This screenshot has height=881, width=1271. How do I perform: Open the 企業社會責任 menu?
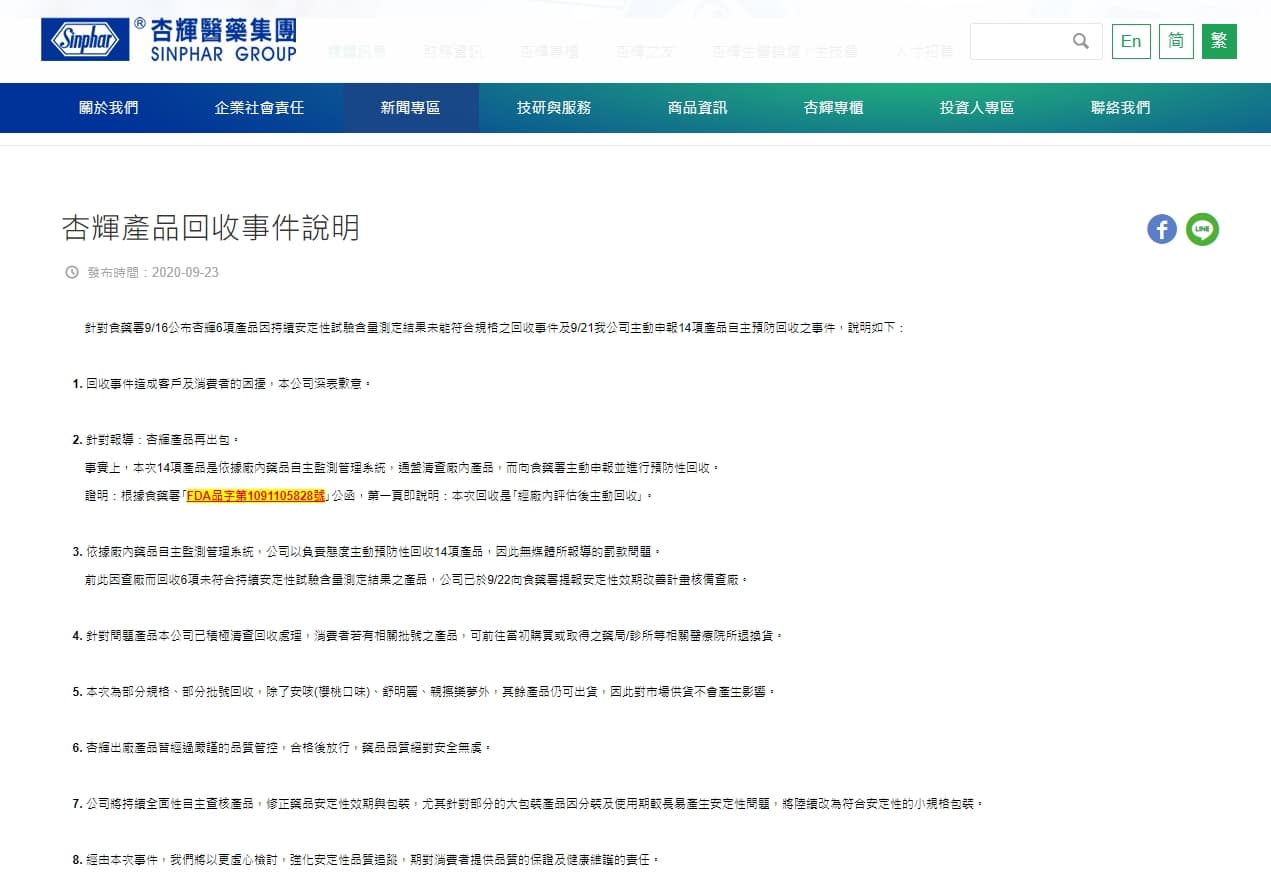259,108
